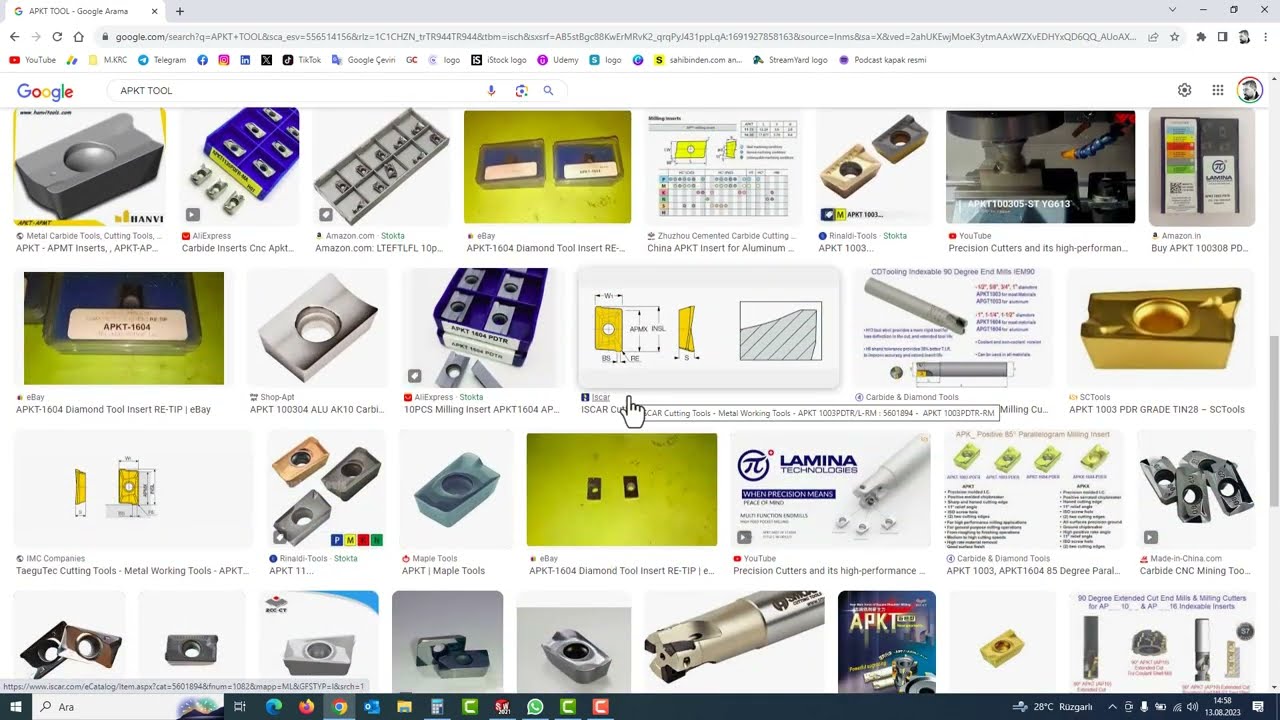Open the Iscar APKT insert diagram image

click(708, 328)
